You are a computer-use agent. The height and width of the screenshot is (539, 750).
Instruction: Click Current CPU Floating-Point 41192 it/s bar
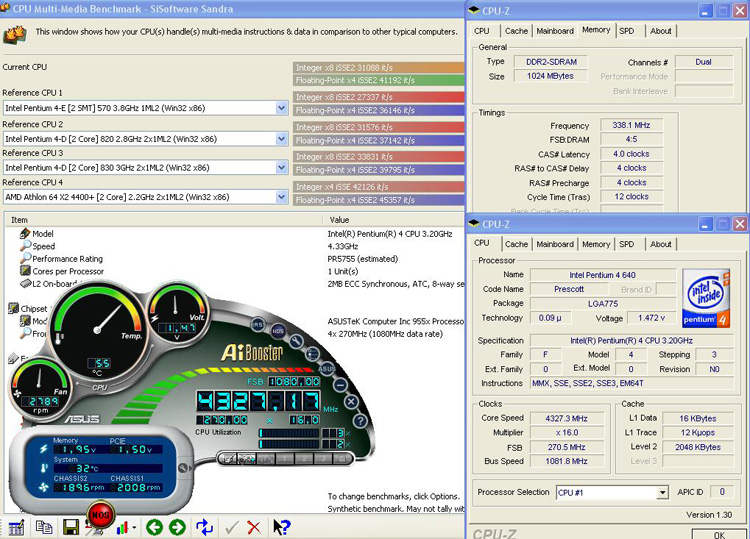[378, 80]
